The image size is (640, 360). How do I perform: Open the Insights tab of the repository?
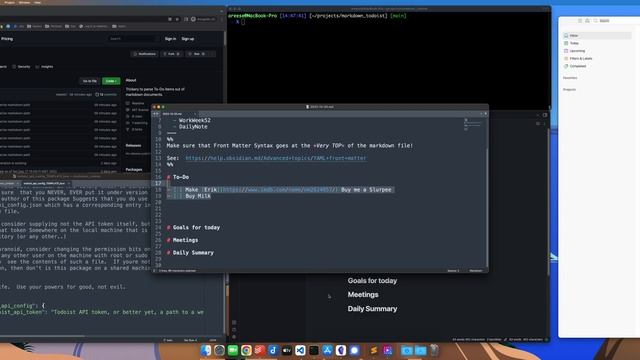44,67
